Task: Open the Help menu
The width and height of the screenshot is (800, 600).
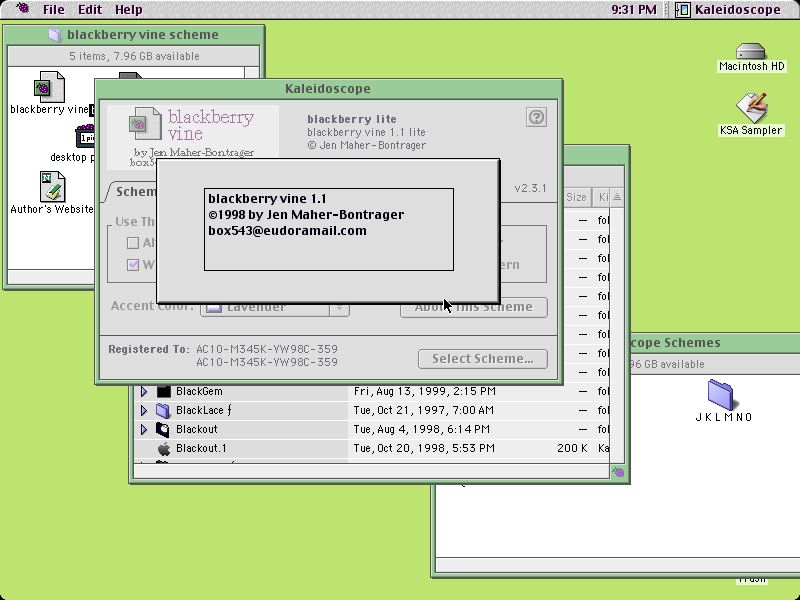Action: (129, 10)
